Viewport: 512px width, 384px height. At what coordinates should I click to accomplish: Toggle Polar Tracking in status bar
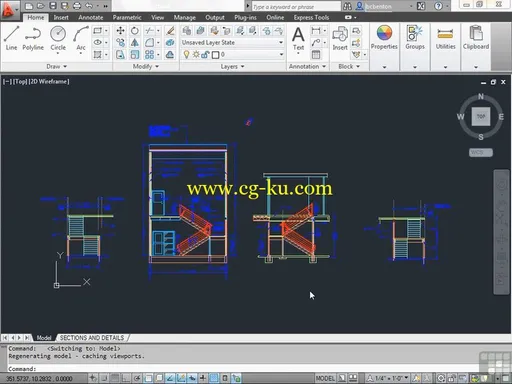tap(137, 378)
